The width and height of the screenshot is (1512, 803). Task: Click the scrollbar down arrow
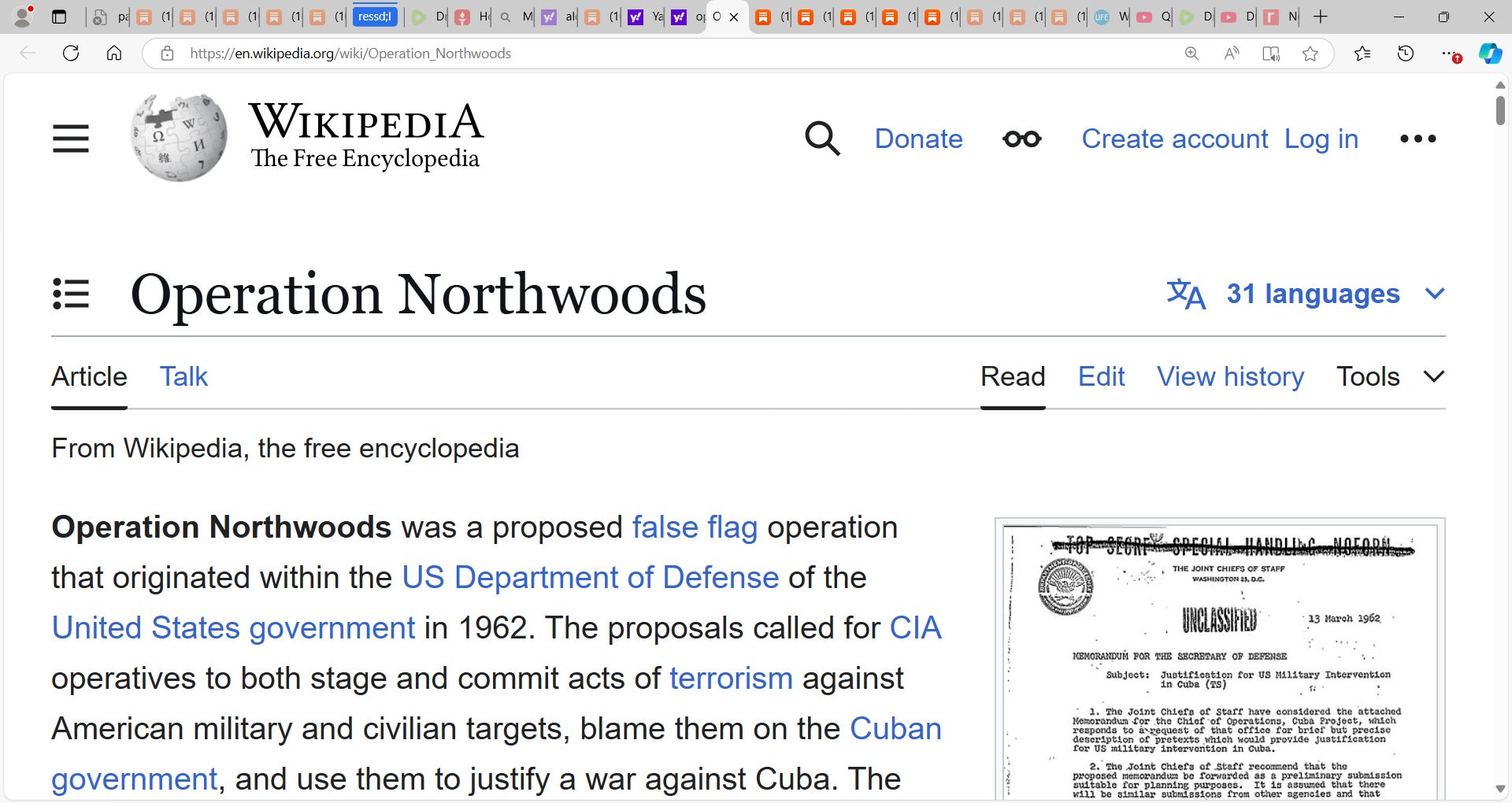[1499, 789]
